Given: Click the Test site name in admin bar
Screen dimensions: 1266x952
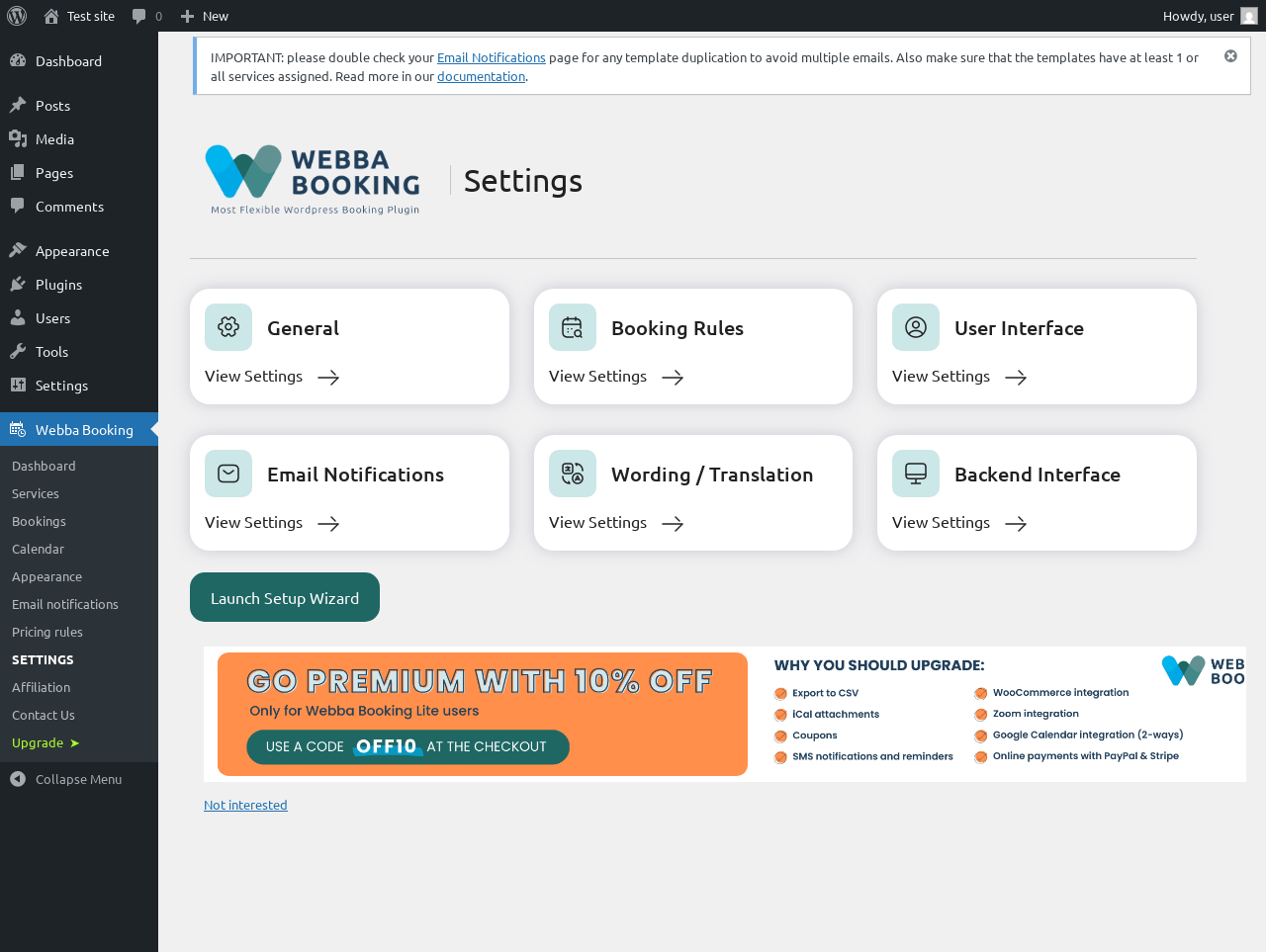Looking at the screenshot, I should point(91,16).
